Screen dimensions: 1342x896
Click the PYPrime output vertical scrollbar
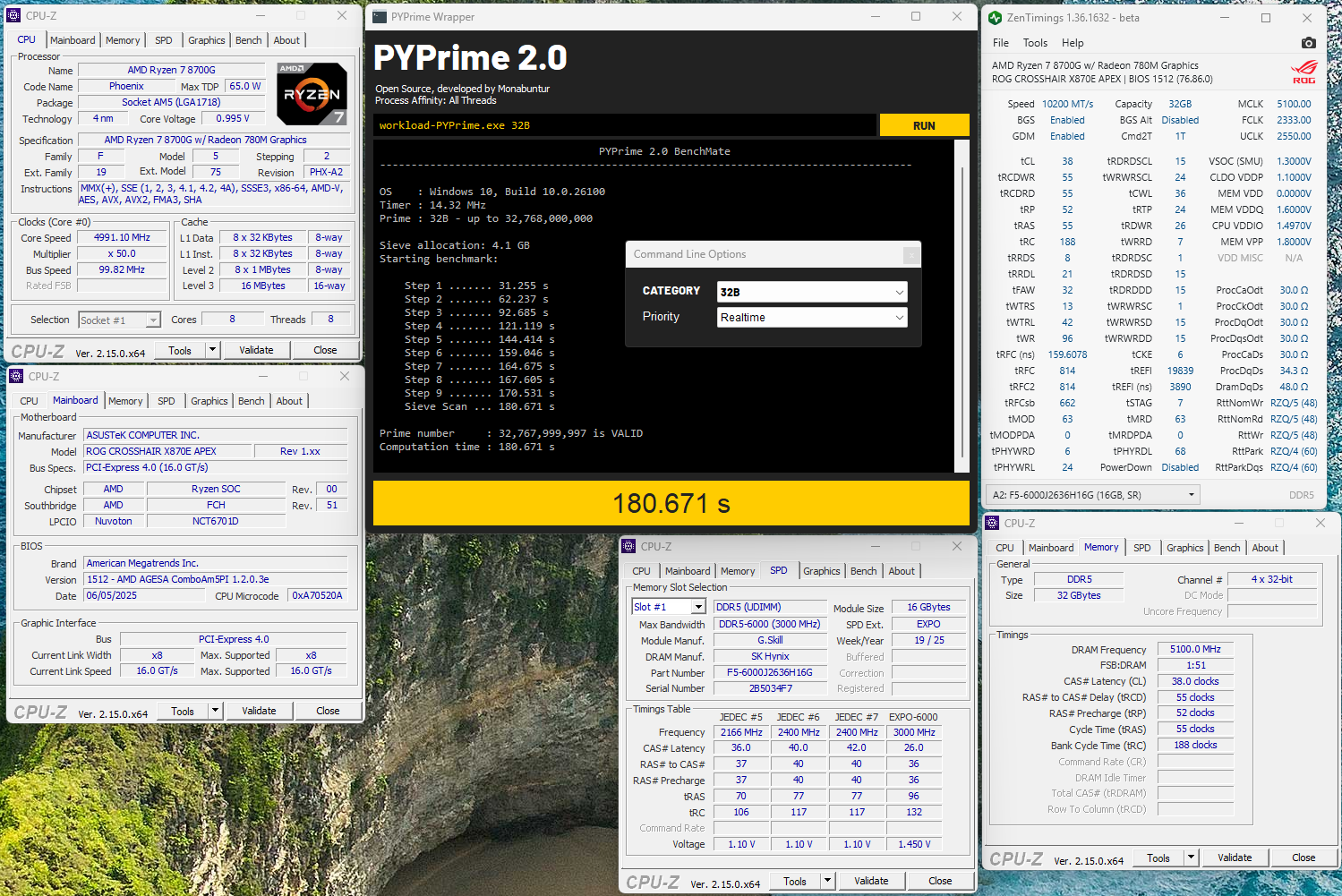click(x=962, y=306)
